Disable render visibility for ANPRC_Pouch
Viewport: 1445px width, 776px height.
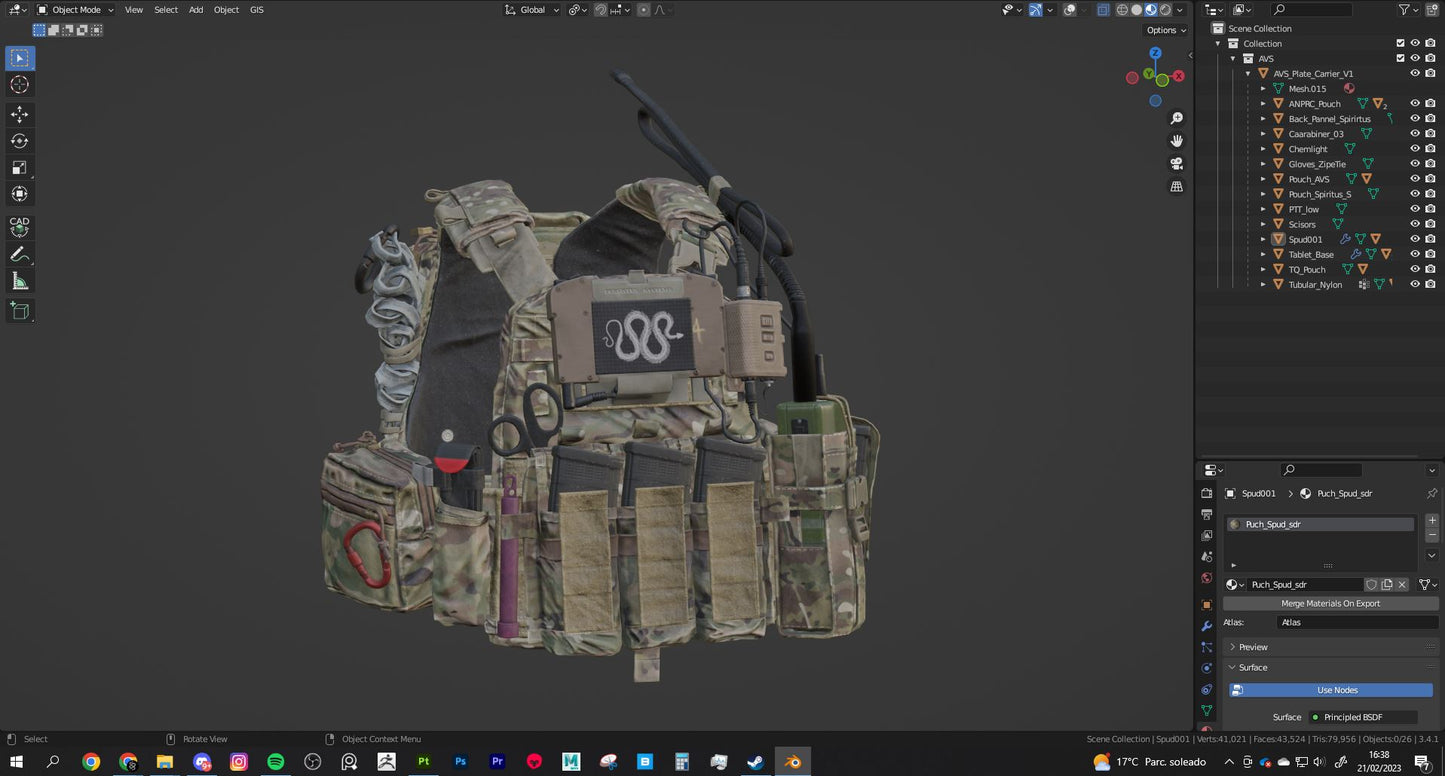[x=1430, y=103]
